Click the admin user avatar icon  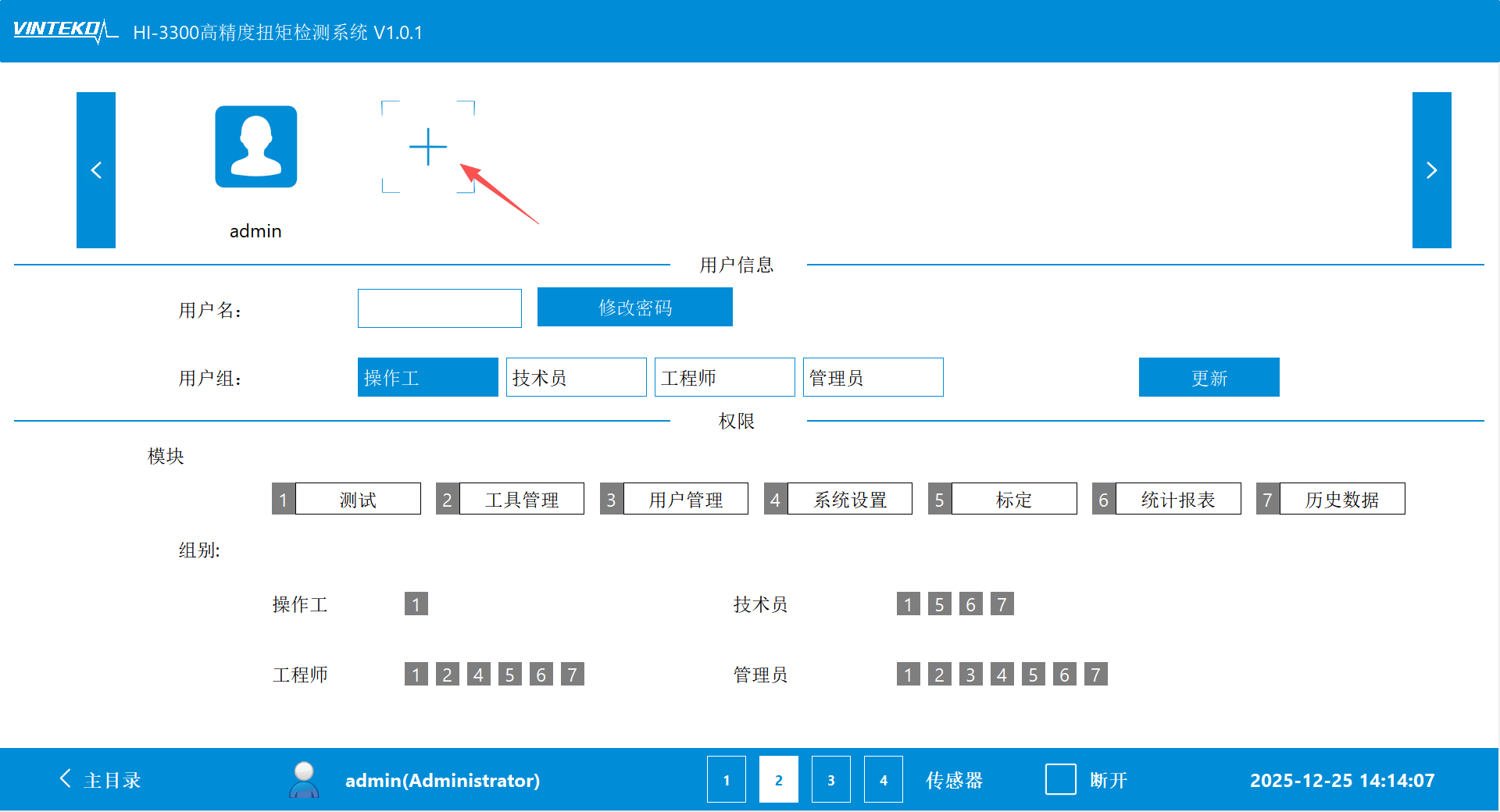255,147
